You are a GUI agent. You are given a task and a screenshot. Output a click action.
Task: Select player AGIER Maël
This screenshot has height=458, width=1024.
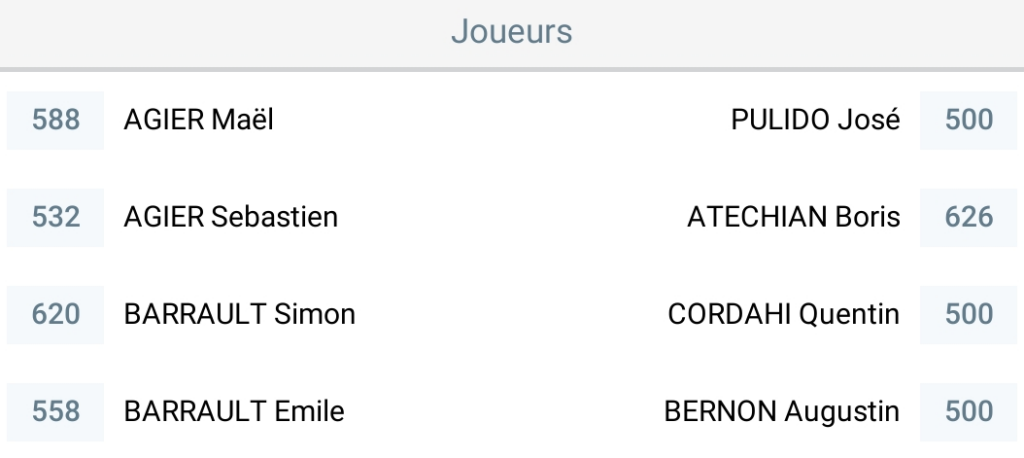[198, 120]
